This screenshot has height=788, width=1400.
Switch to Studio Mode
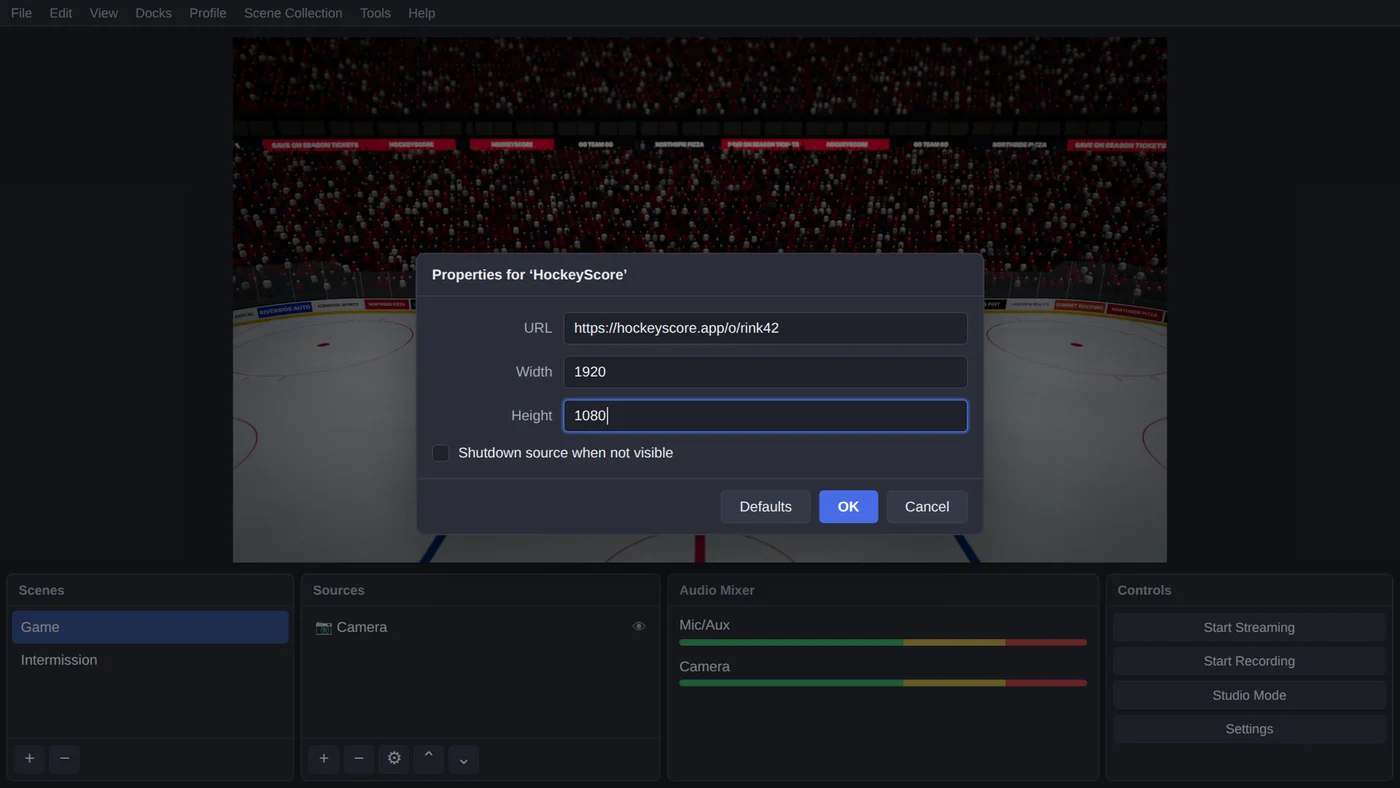1249,695
